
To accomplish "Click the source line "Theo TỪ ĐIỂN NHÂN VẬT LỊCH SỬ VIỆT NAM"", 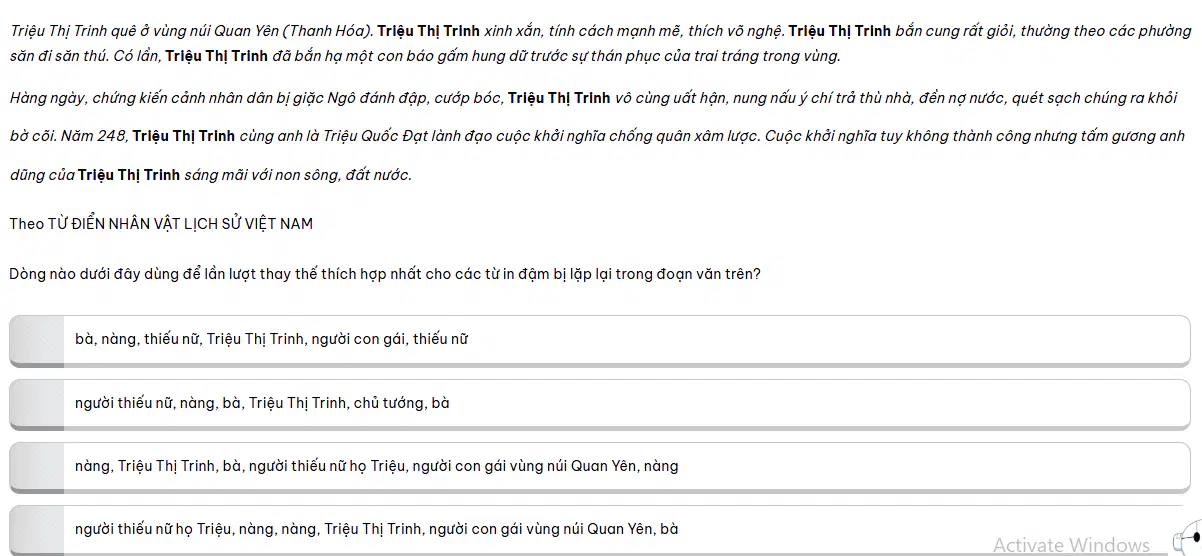I will click(161, 224).
